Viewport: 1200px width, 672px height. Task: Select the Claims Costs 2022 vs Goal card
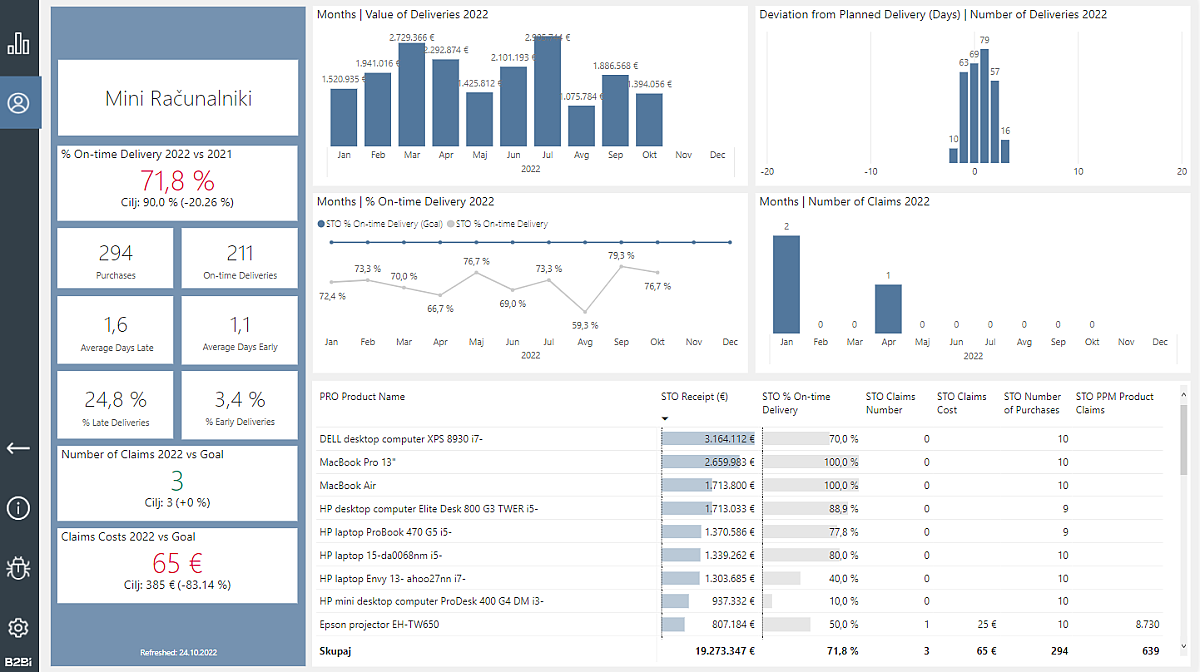(177, 563)
